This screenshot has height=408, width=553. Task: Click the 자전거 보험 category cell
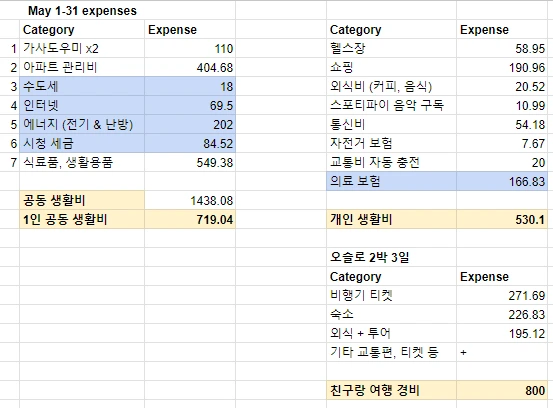391,144
